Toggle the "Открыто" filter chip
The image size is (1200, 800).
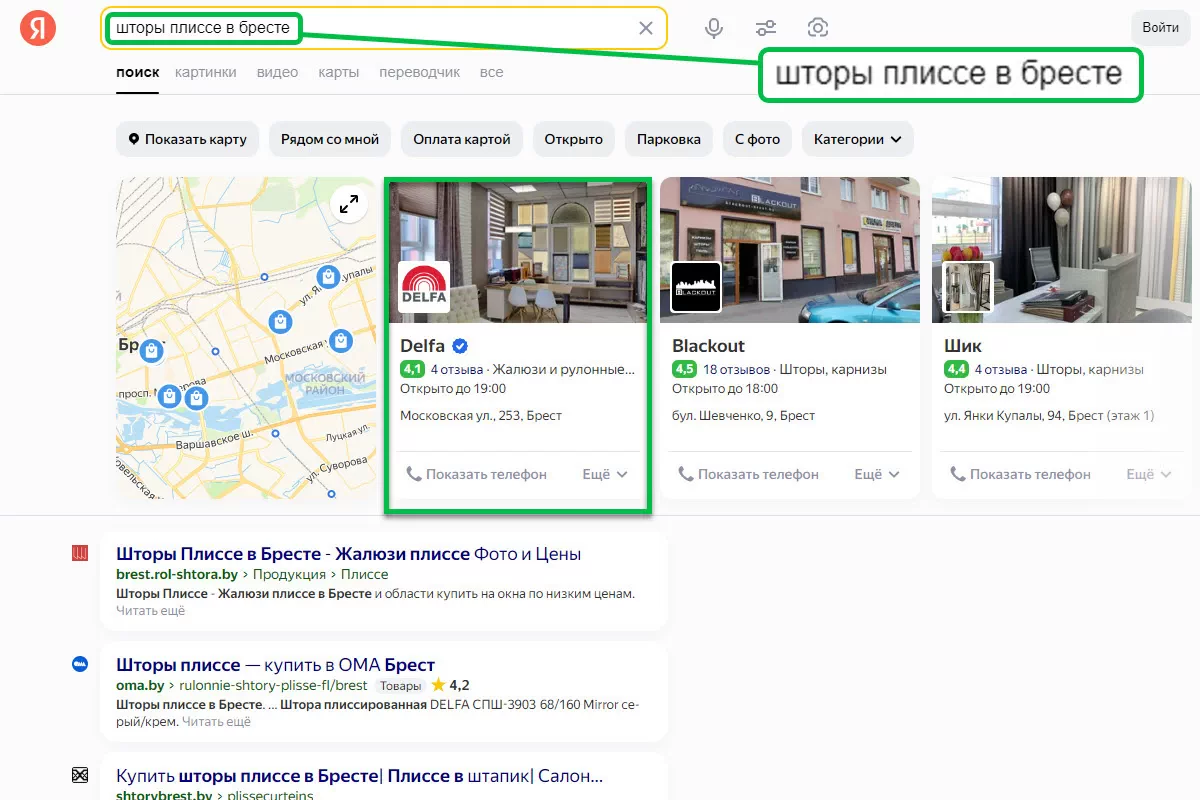point(573,139)
